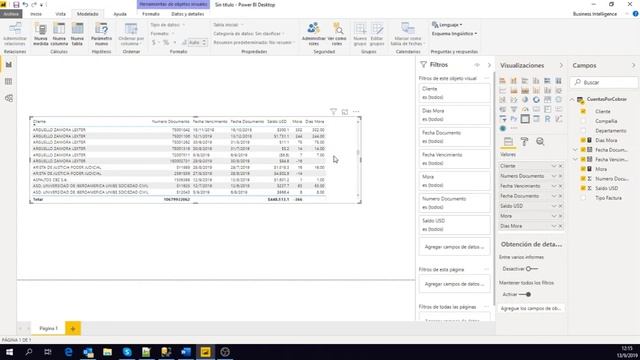Uncheck the Cliente field checkbox

(583, 111)
